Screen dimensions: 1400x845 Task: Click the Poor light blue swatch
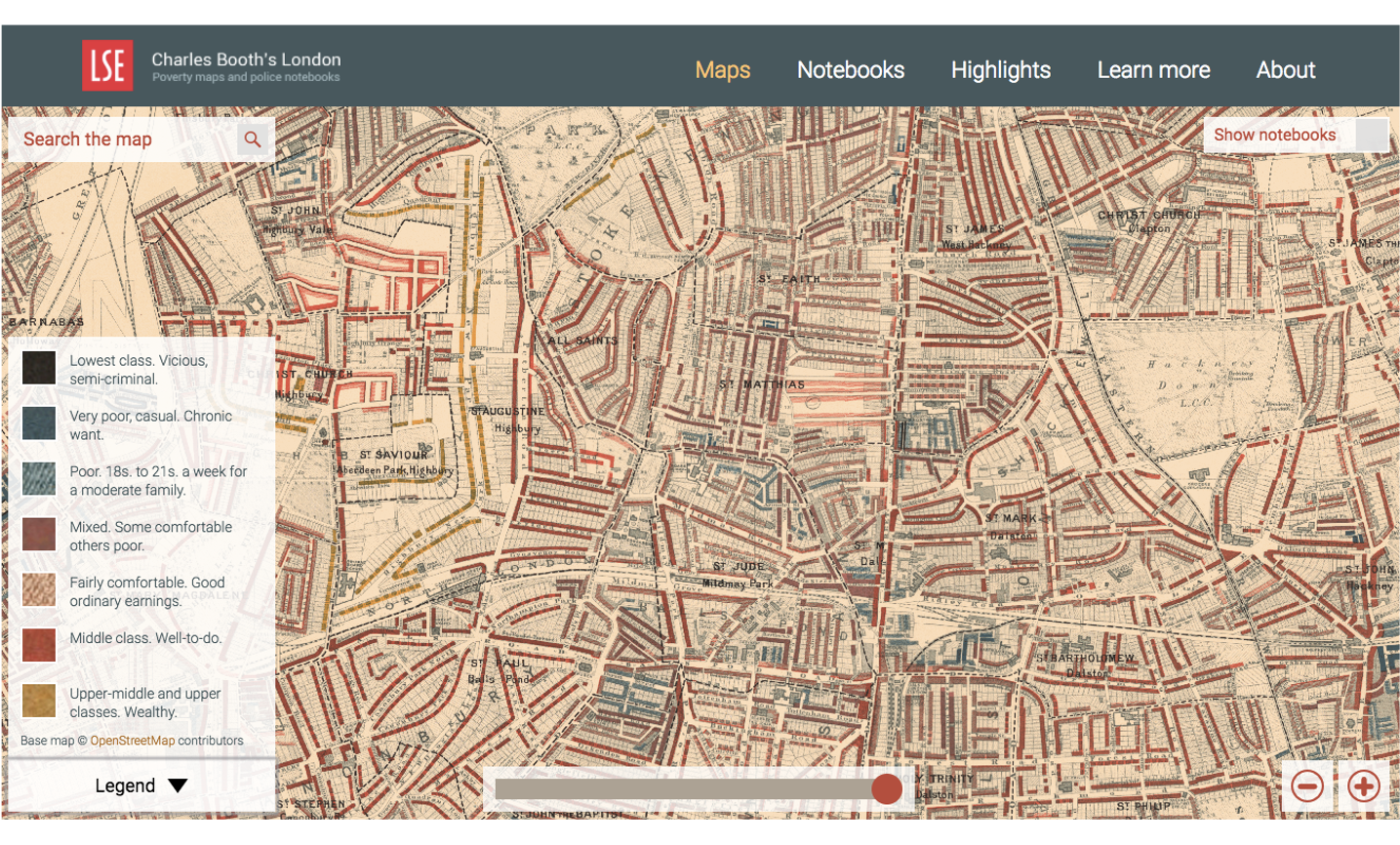tap(39, 479)
